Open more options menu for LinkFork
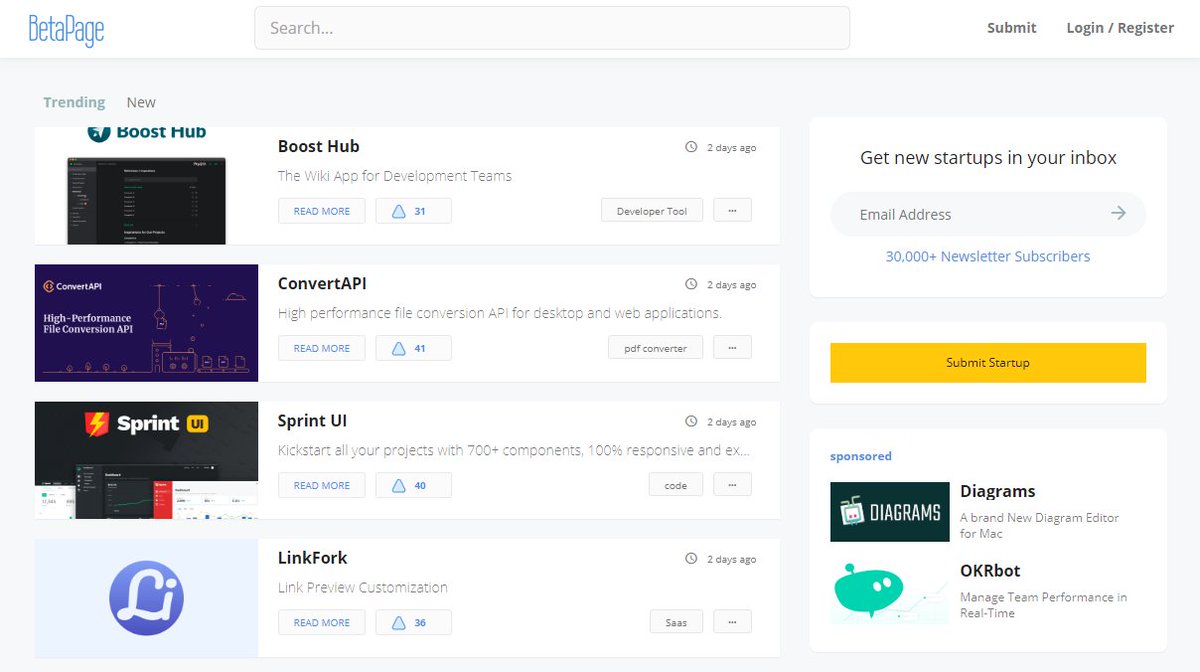The image size is (1200, 672). [x=732, y=621]
